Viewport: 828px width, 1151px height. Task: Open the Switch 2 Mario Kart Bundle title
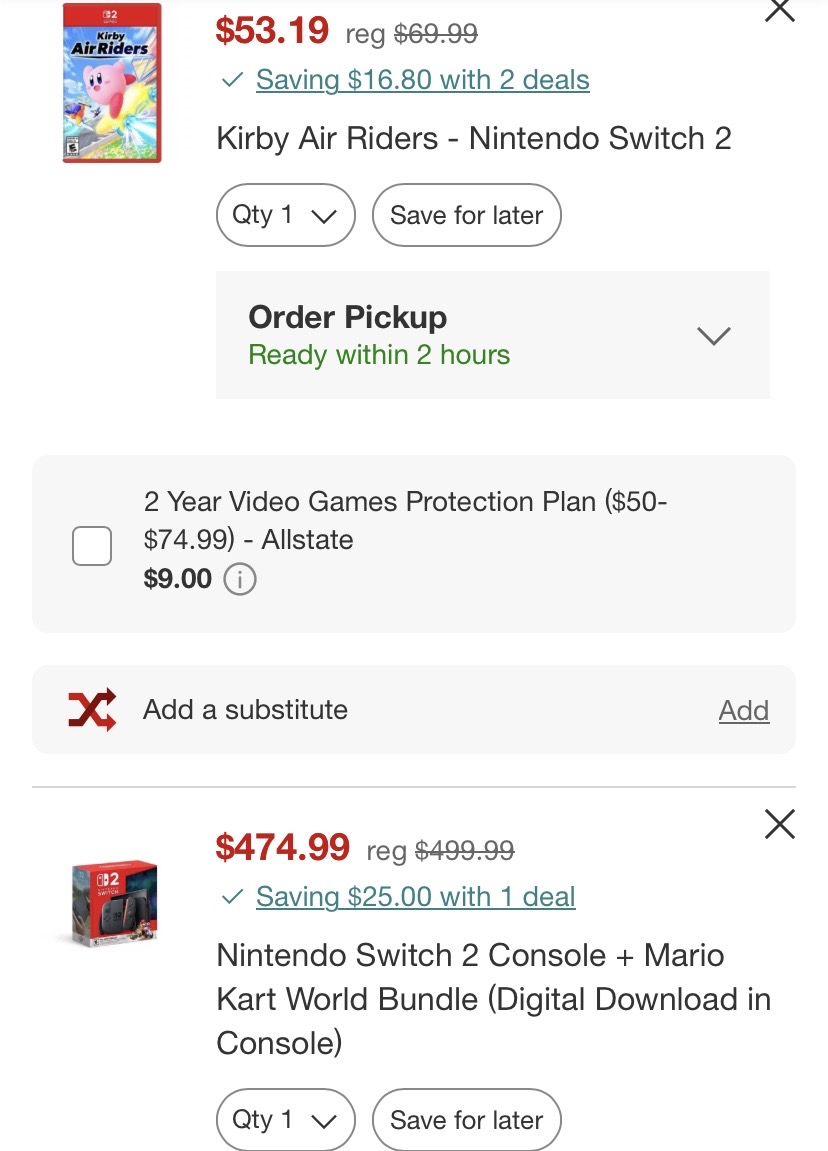point(493,998)
